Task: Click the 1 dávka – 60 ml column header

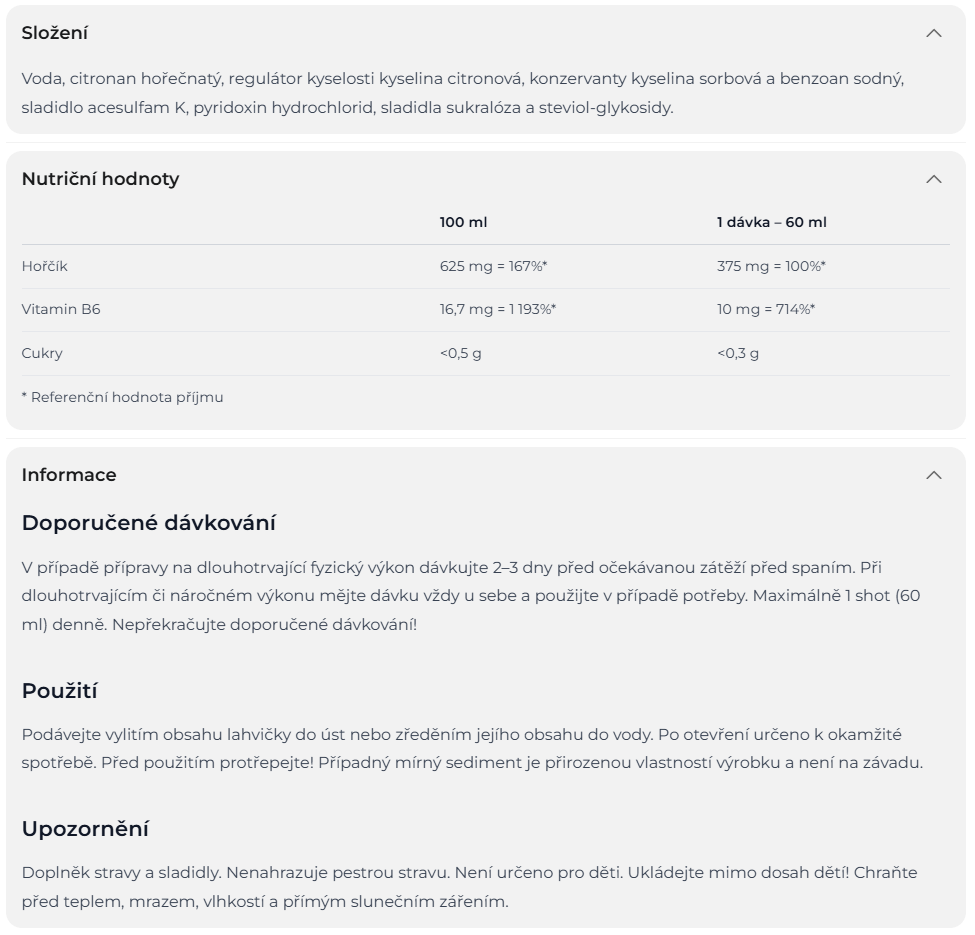Action: click(771, 222)
